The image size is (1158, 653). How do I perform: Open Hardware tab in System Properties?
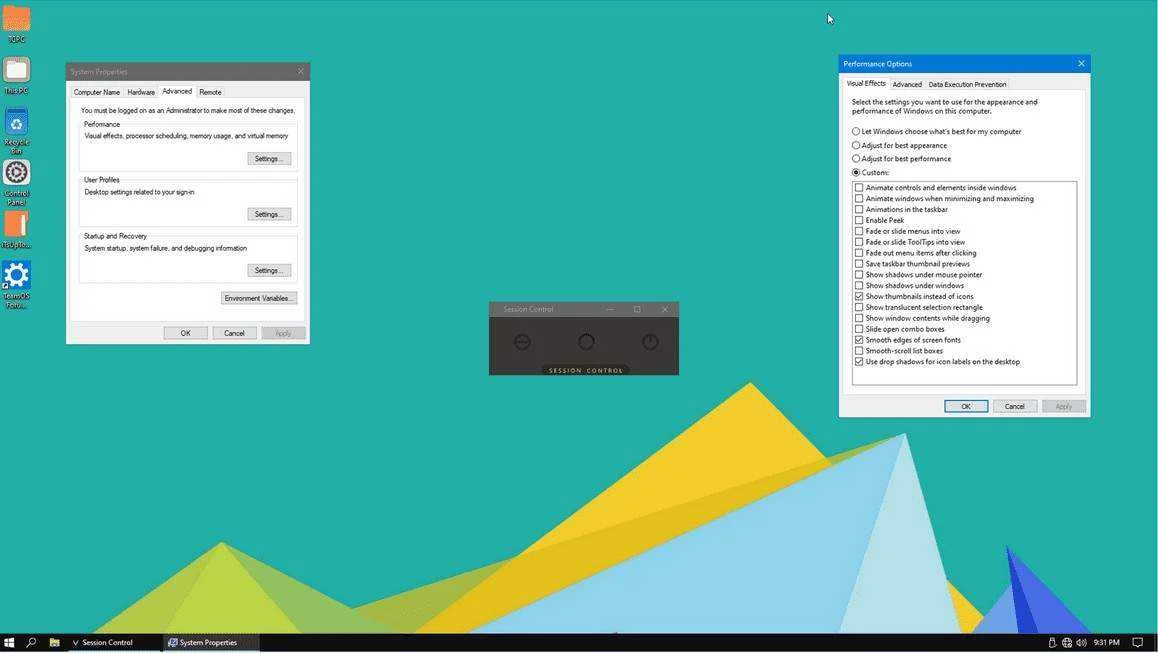point(141,92)
